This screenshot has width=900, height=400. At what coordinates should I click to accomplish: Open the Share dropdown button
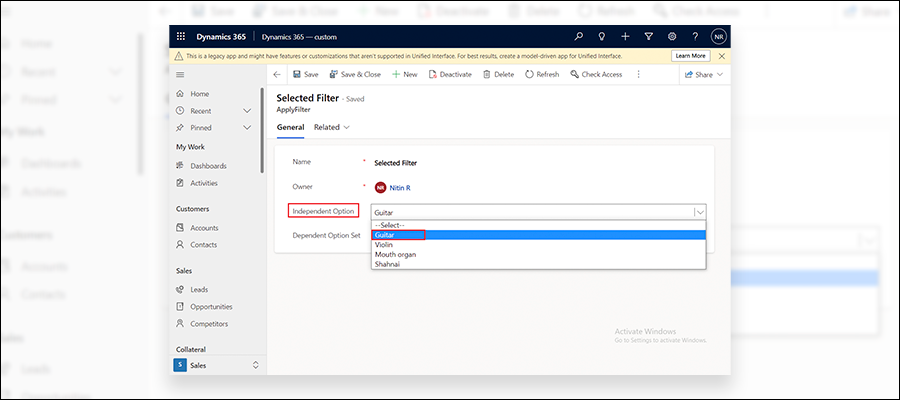pyautogui.click(x=704, y=75)
